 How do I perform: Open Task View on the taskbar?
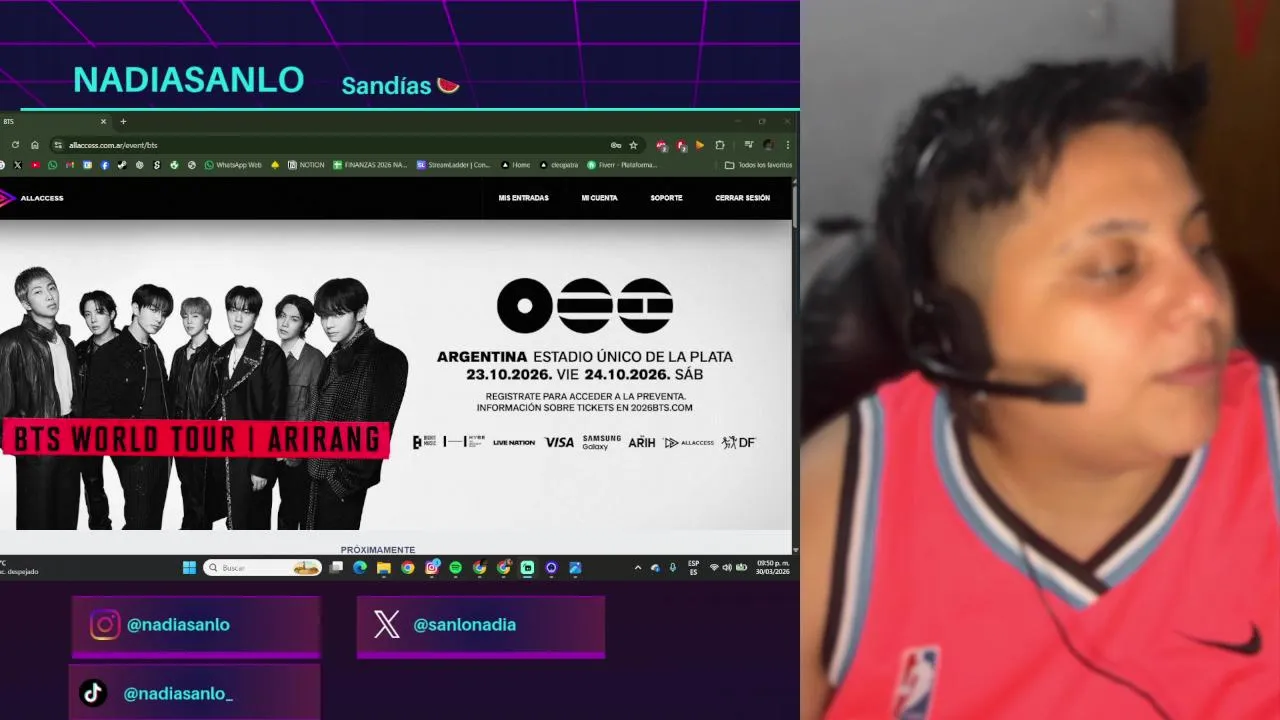[336, 568]
